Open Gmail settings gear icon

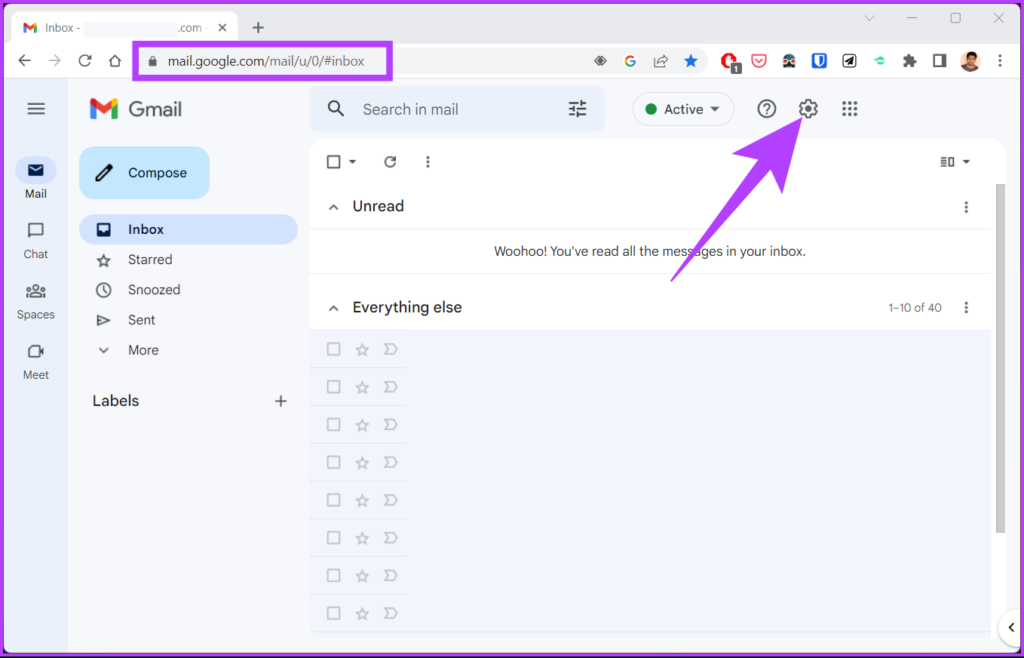(808, 109)
